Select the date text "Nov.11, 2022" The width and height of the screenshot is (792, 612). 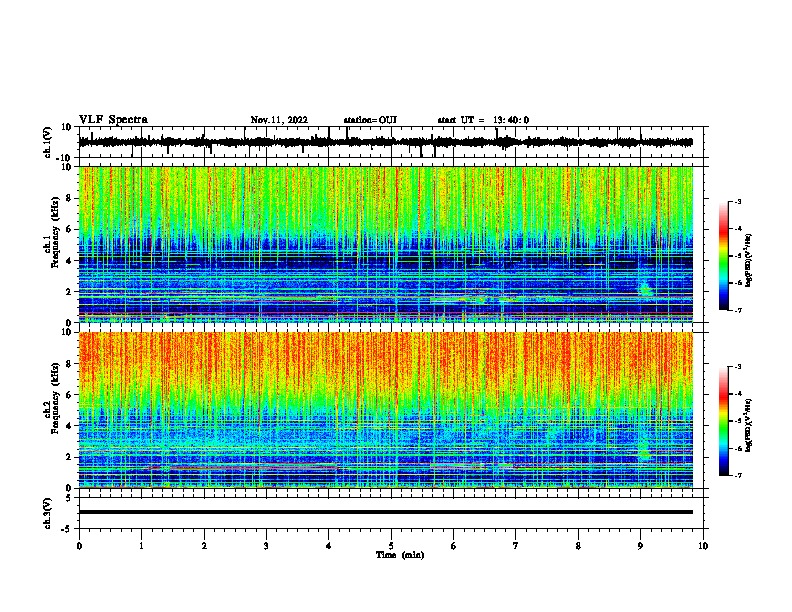279,120
